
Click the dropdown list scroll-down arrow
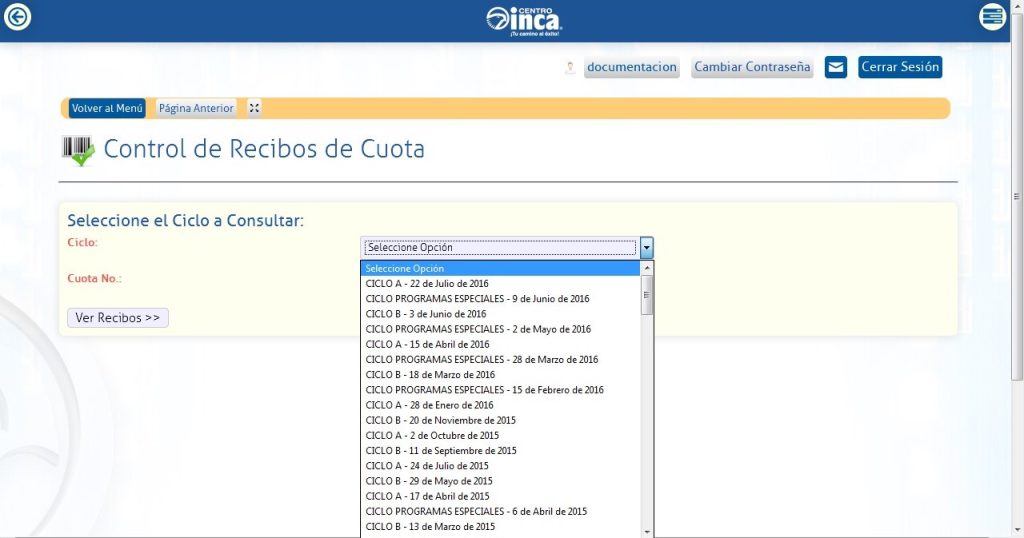[x=647, y=530]
